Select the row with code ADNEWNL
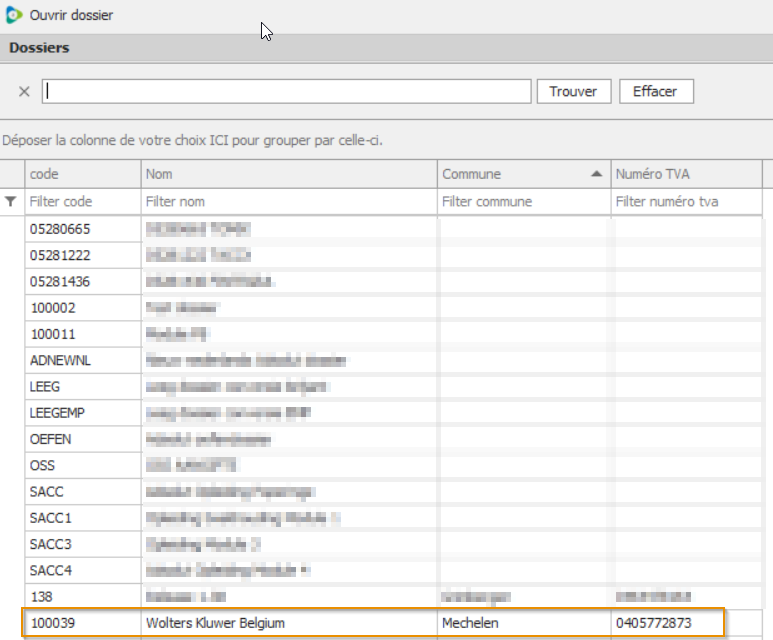This screenshot has height=640, width=773. click(x=393, y=360)
